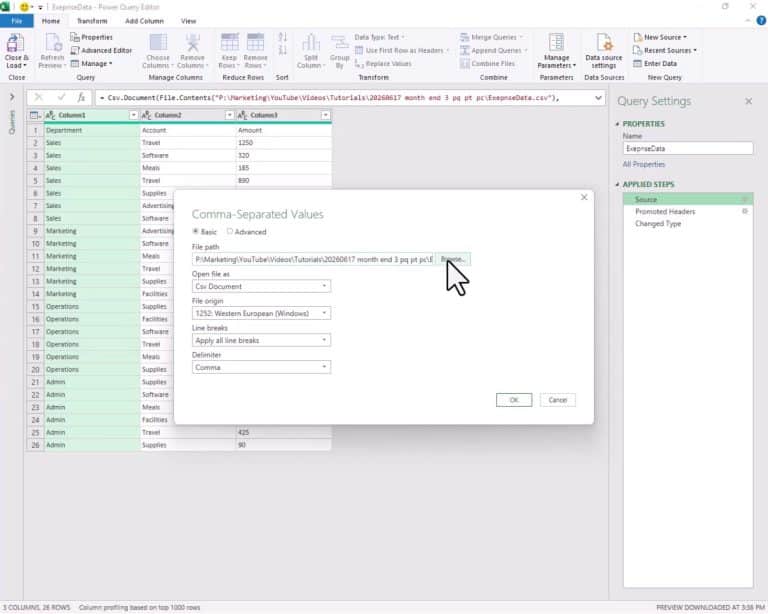Click the '1250' Amount cell
768x614 pixels.
(x=283, y=143)
